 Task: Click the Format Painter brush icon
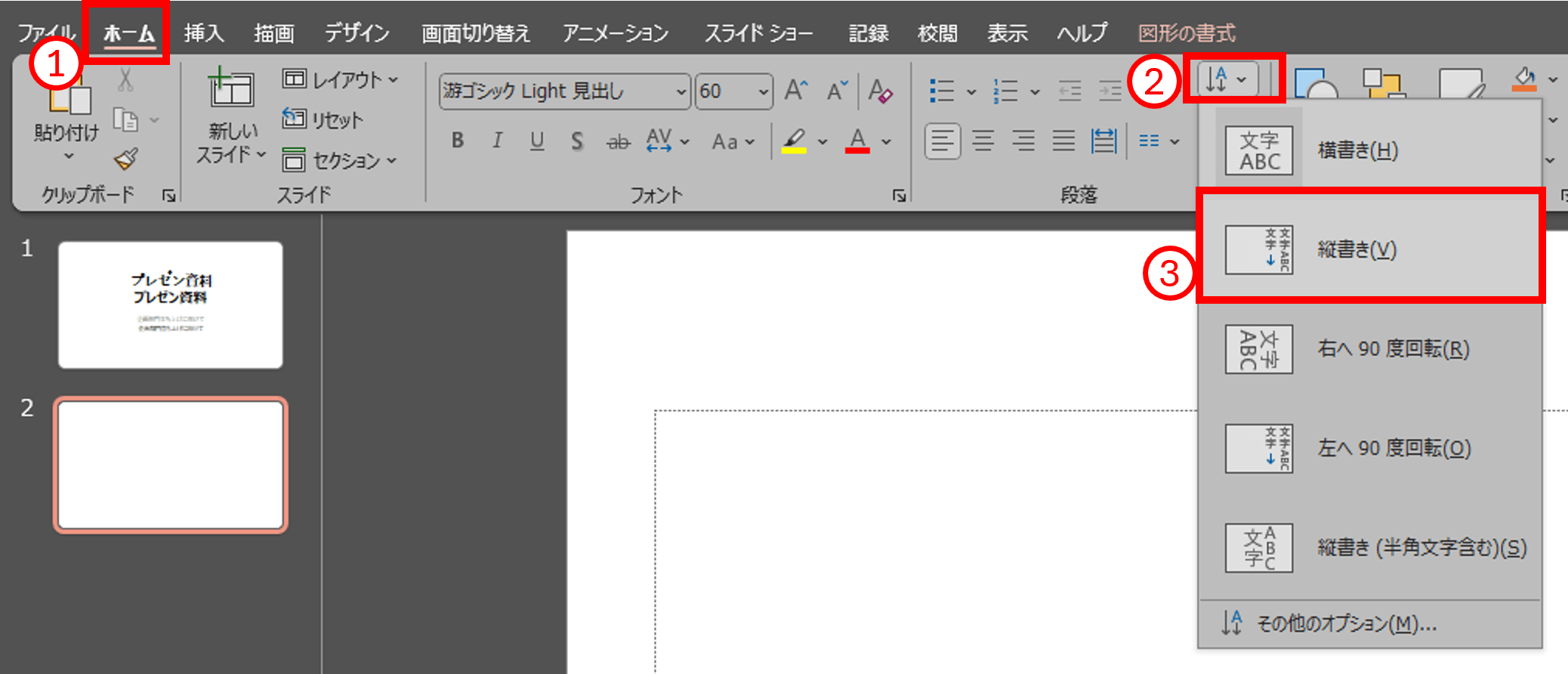click(125, 159)
